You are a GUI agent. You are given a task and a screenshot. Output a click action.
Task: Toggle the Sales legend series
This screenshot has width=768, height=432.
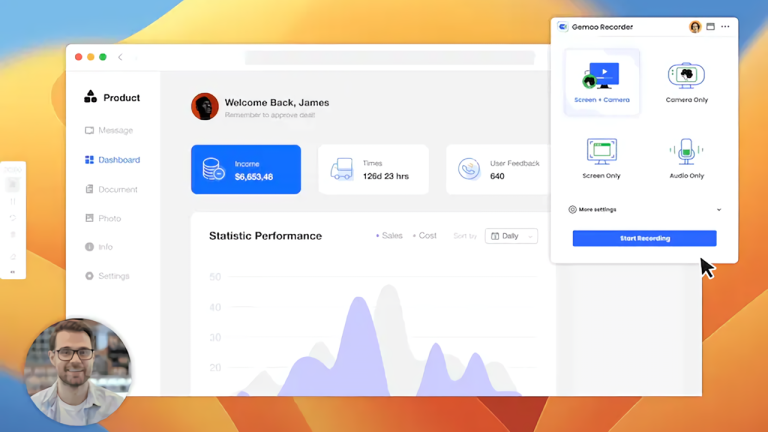pyautogui.click(x=389, y=236)
